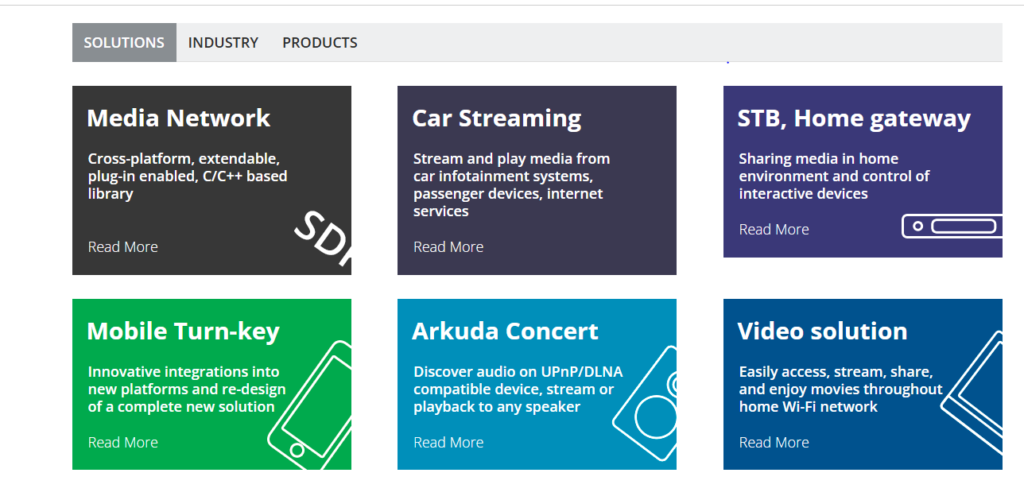Open Read More under Video solution
The width and height of the screenshot is (1024, 496).
(773, 443)
